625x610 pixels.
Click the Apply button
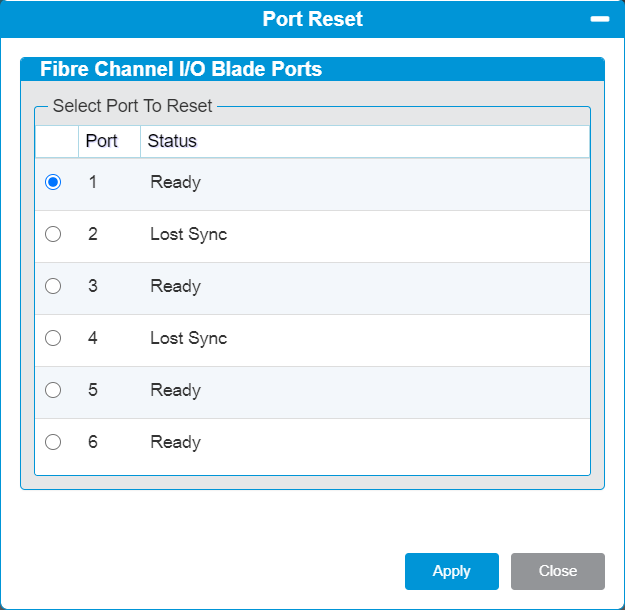(452, 571)
